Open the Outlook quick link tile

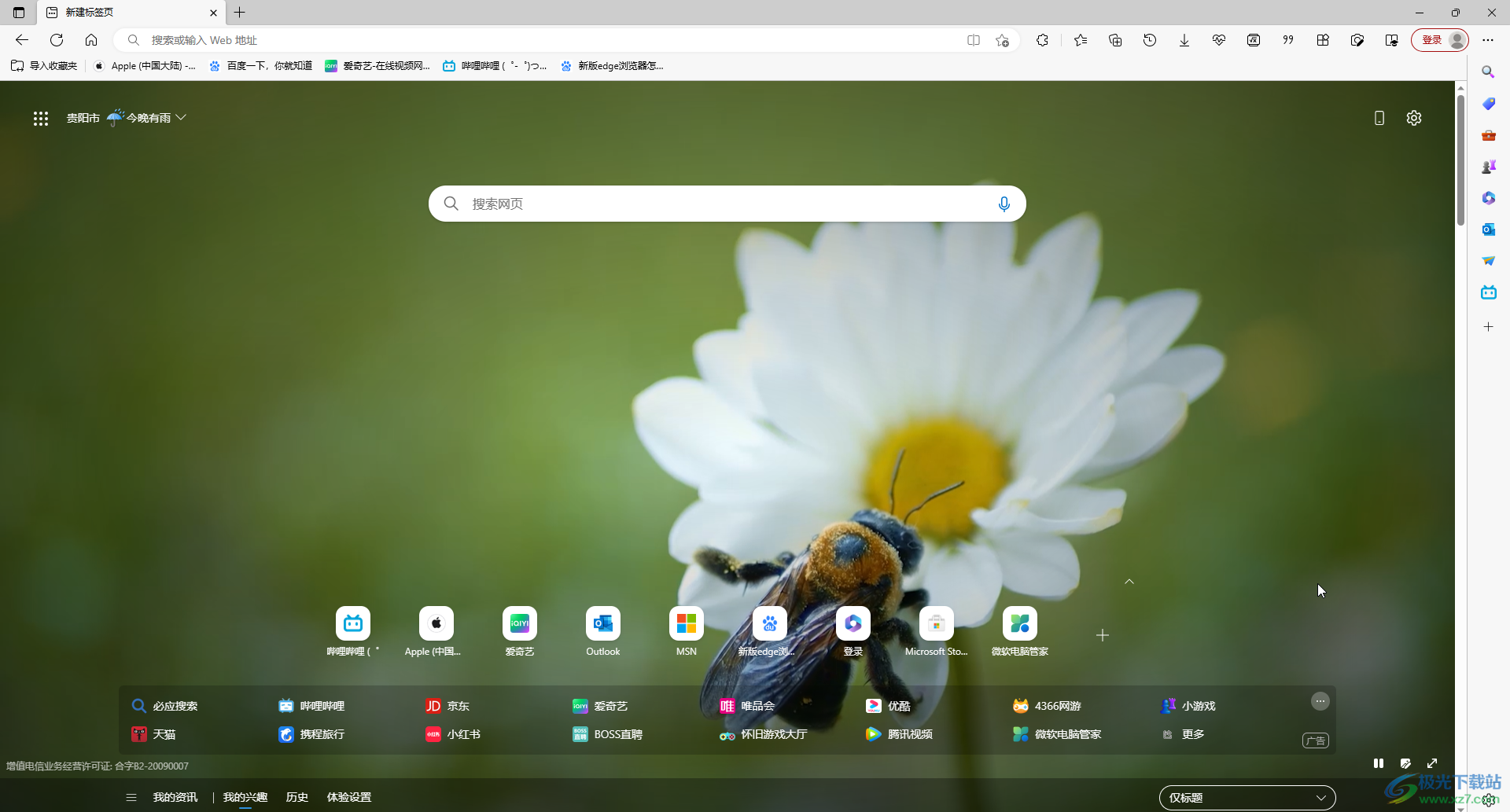pyautogui.click(x=603, y=632)
